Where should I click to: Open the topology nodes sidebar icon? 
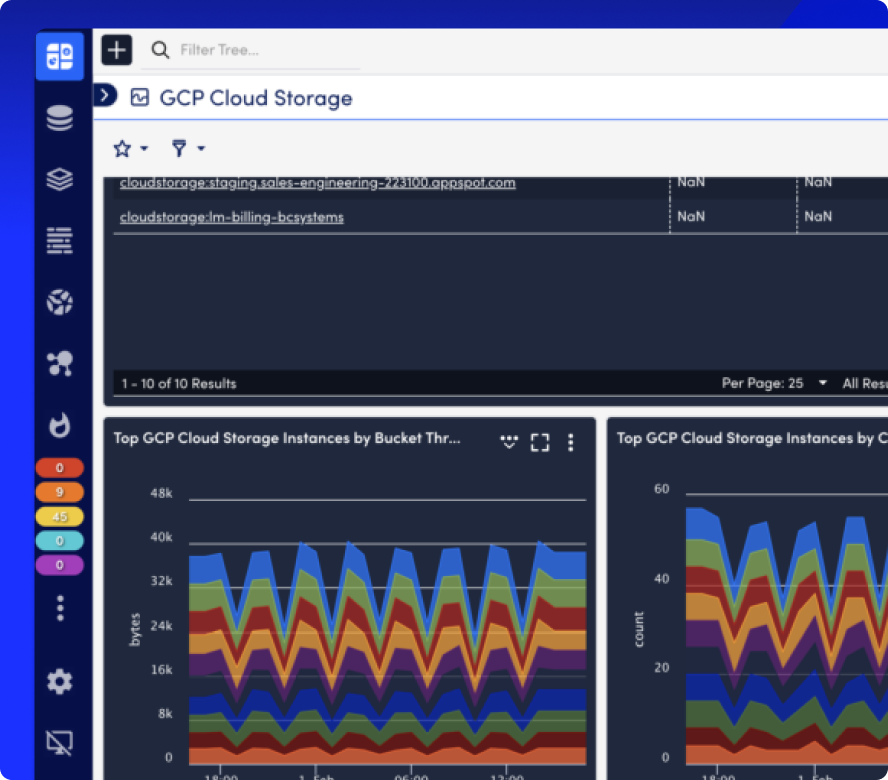click(x=59, y=363)
